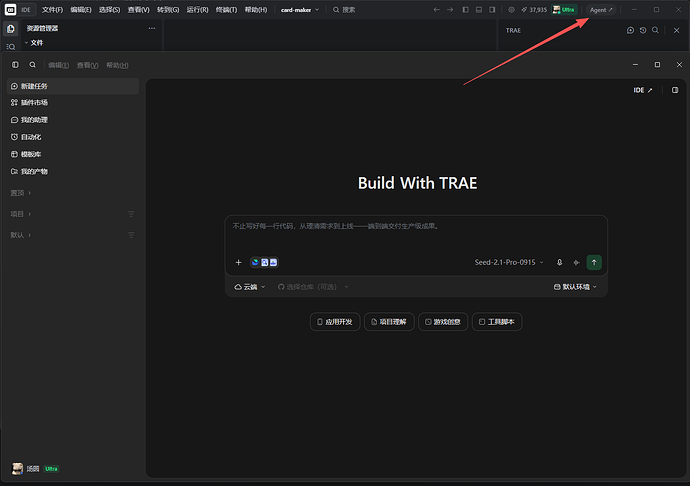Close the TRAE side panel
Screen dimensions: 690x486
click(676, 30)
